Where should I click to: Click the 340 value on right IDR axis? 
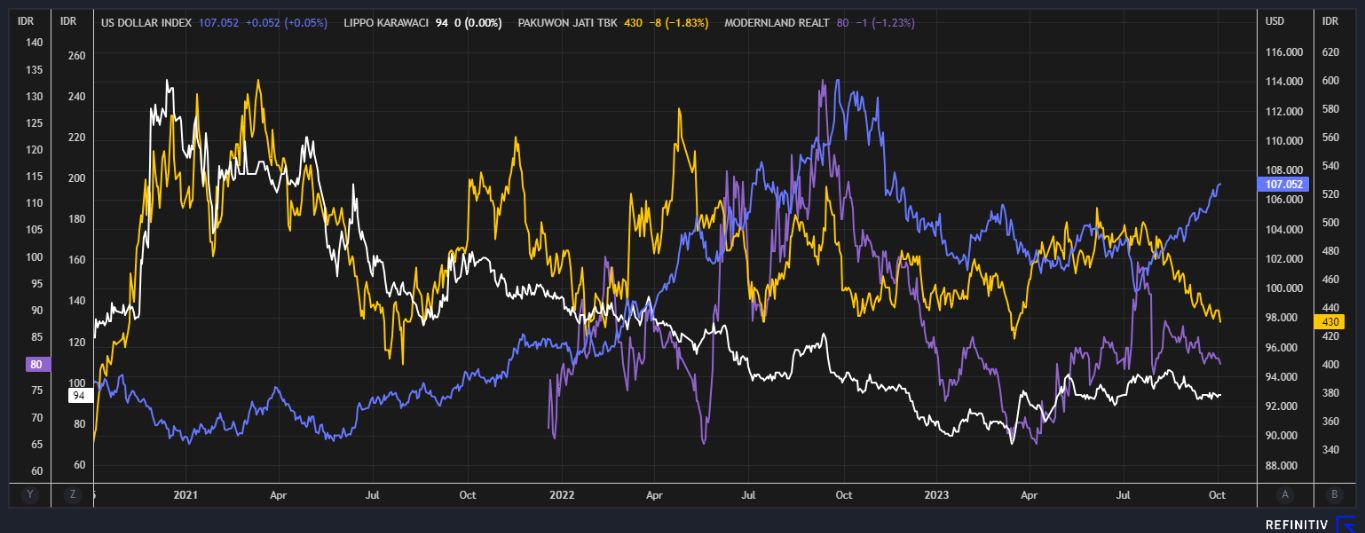click(x=1330, y=450)
